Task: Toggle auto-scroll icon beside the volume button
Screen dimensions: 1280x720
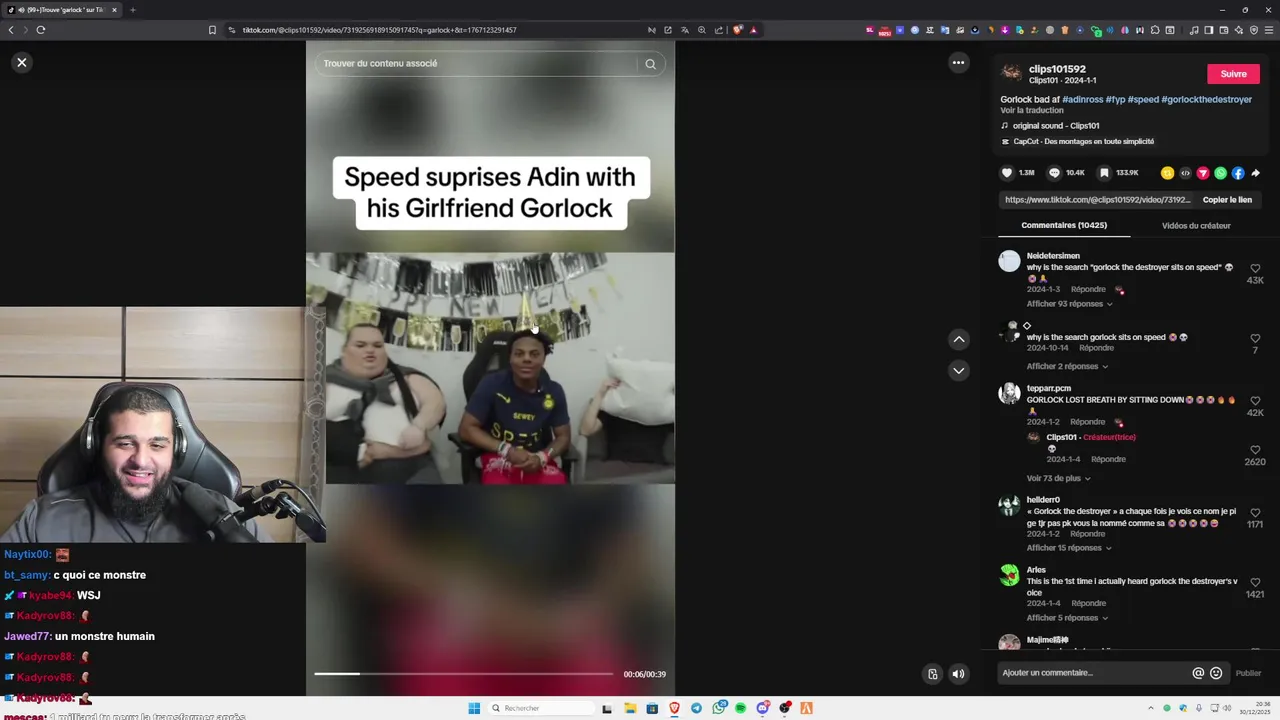Action: click(x=933, y=674)
